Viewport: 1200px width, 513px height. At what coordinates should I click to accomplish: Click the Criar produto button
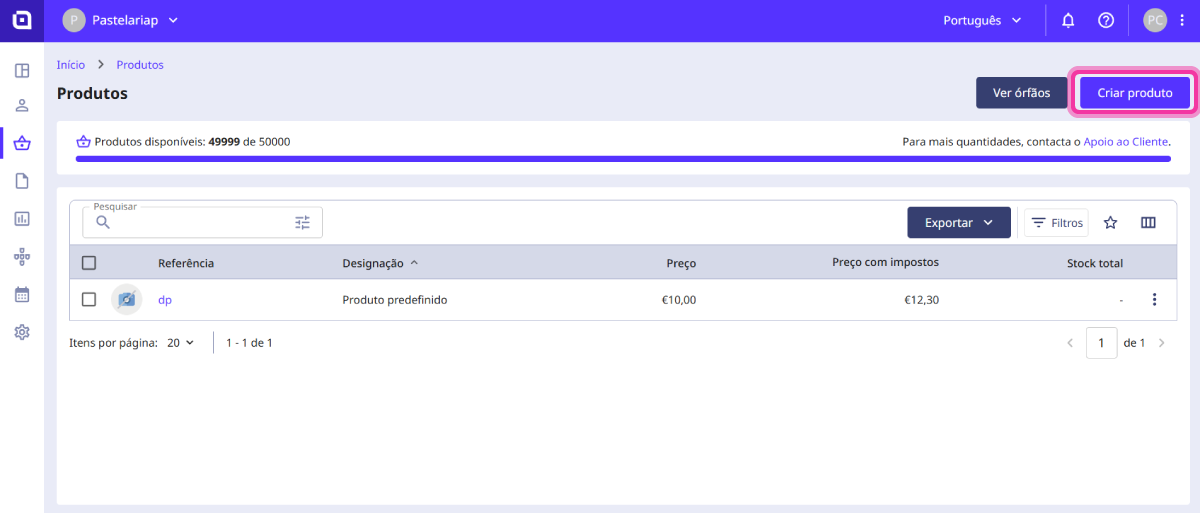pos(1135,93)
